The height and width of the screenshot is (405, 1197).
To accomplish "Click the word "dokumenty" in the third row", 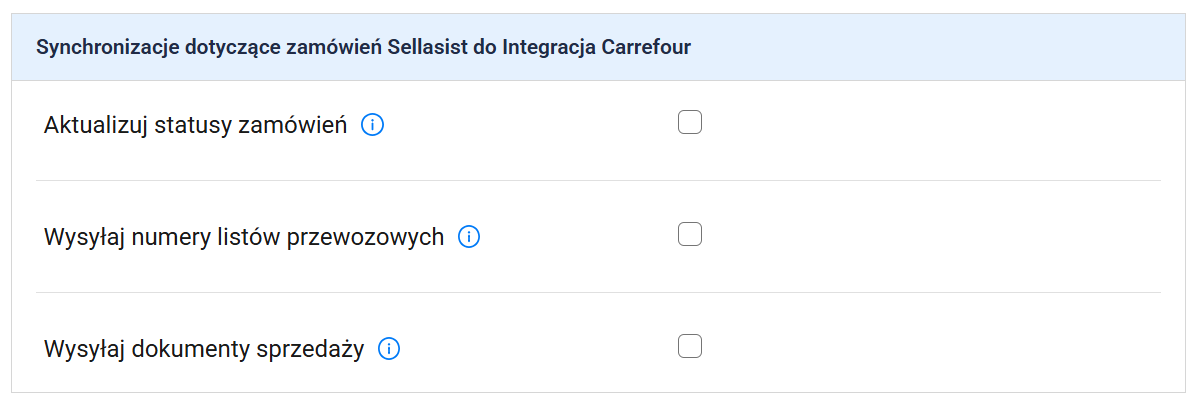I will click(x=191, y=350).
